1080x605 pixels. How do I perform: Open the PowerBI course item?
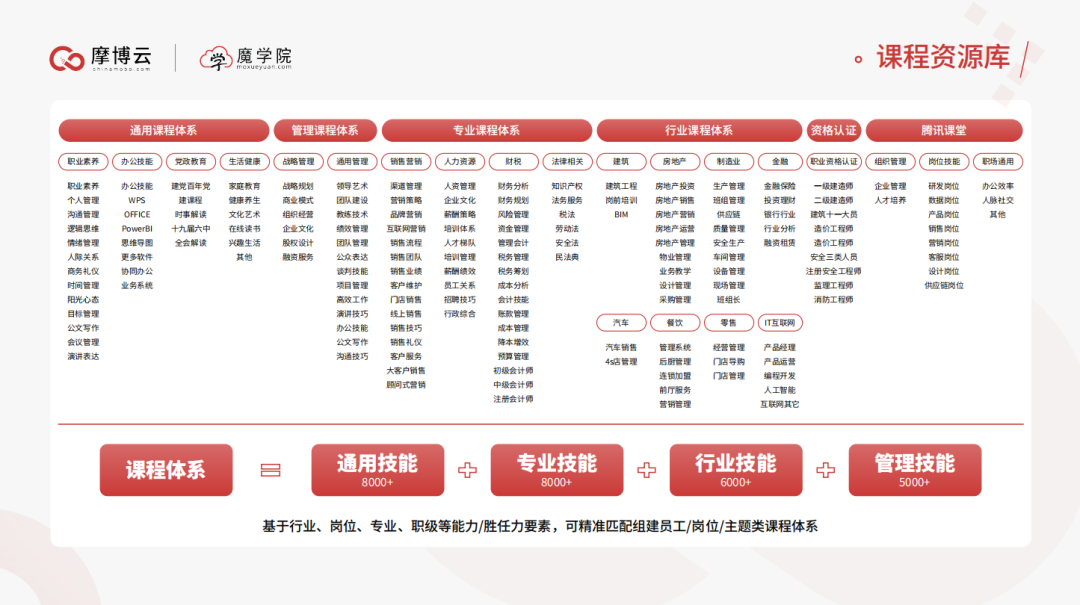137,228
